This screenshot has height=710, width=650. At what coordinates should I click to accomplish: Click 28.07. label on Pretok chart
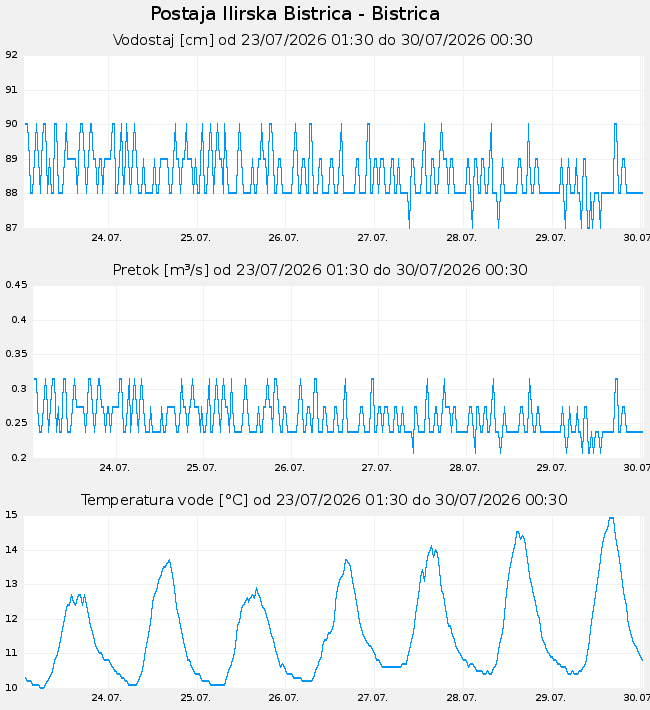pos(464,468)
